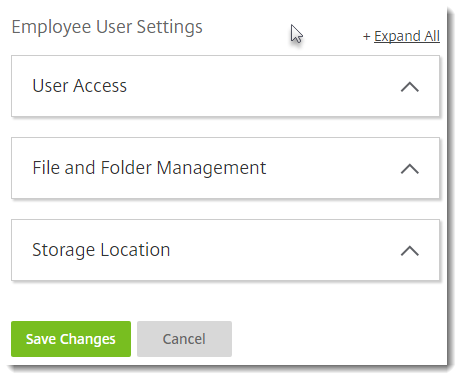Viewport: 462px width, 380px height.
Task: Save the employee settings with Save Changes
Action: pos(71,339)
